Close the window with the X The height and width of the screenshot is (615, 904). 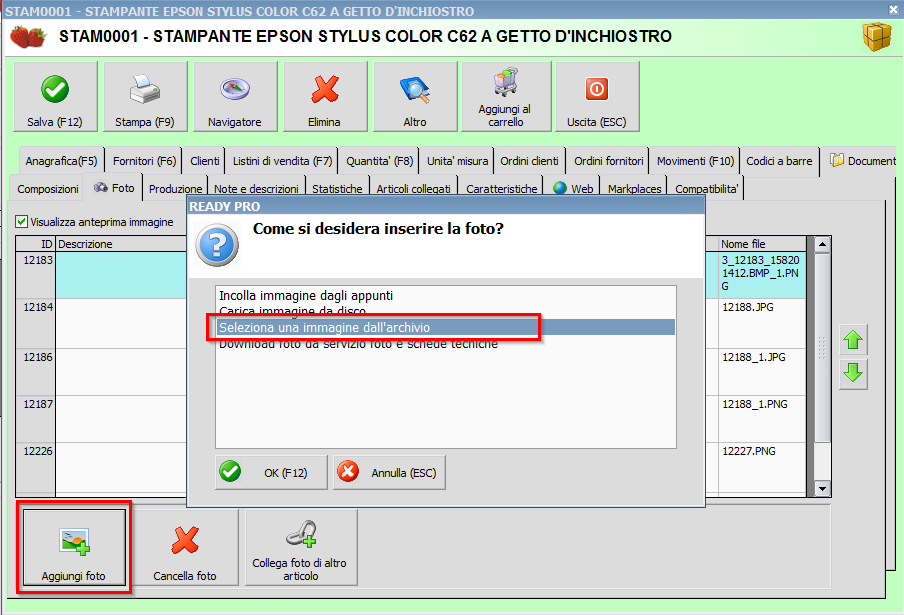[892, 10]
